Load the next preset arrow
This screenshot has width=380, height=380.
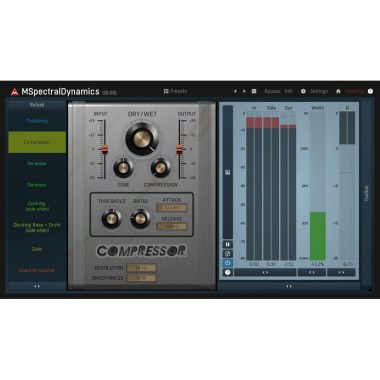click(x=244, y=91)
